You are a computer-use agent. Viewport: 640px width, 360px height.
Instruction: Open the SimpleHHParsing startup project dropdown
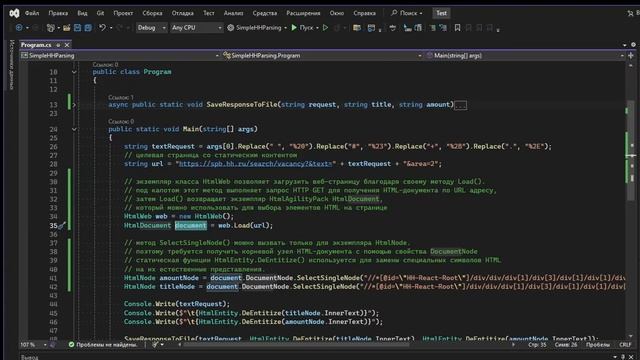click(x=285, y=28)
